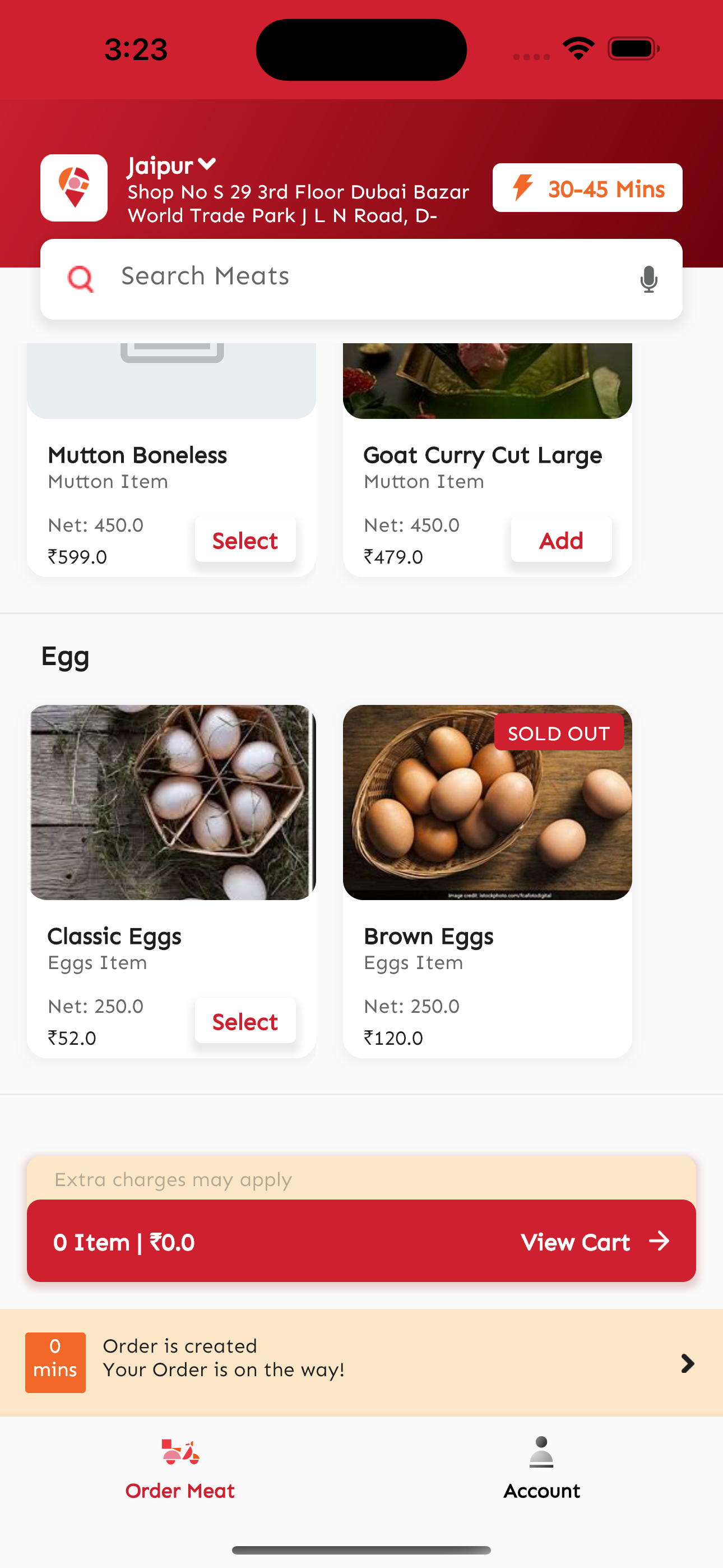Open the Brown Eggs product image

(x=487, y=803)
